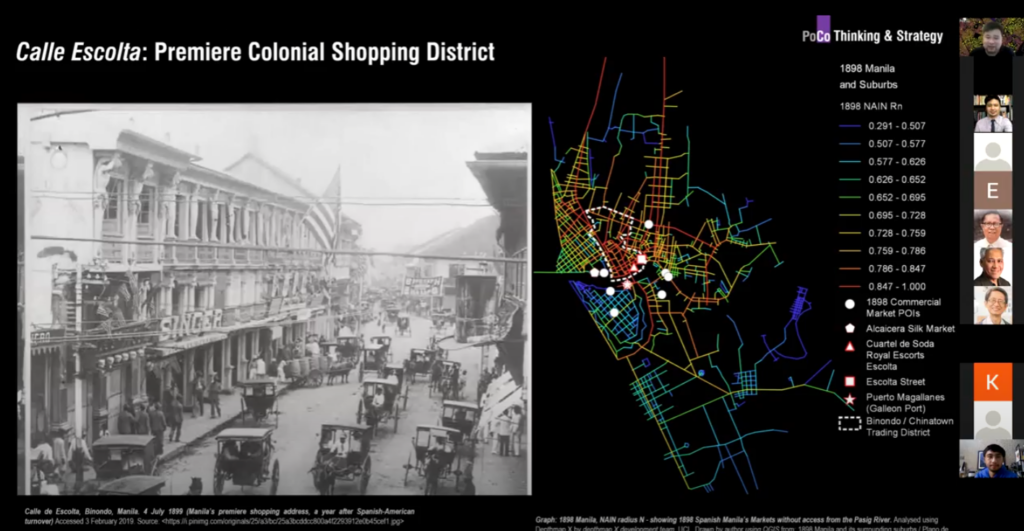This screenshot has height=531, width=1024.
Task: Click the Calle Escolta slide title
Action: (x=255, y=51)
